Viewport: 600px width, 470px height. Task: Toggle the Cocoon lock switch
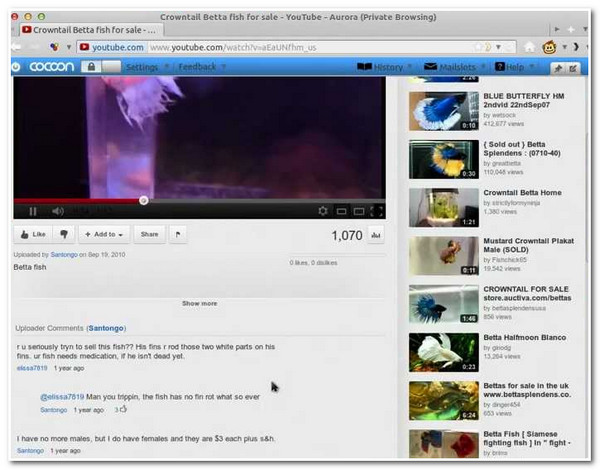coord(101,67)
